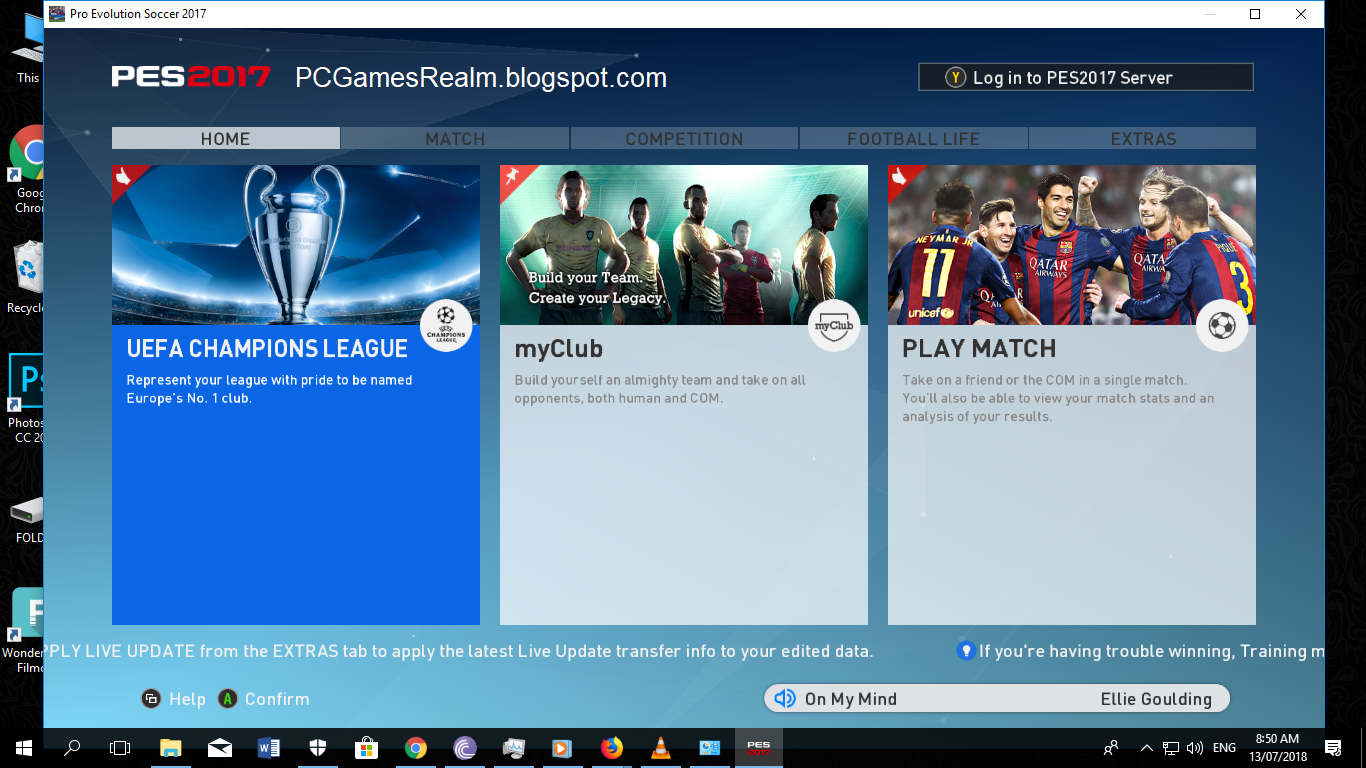
Task: Open the Play Match Barcelona players thumbnail
Action: [1072, 245]
